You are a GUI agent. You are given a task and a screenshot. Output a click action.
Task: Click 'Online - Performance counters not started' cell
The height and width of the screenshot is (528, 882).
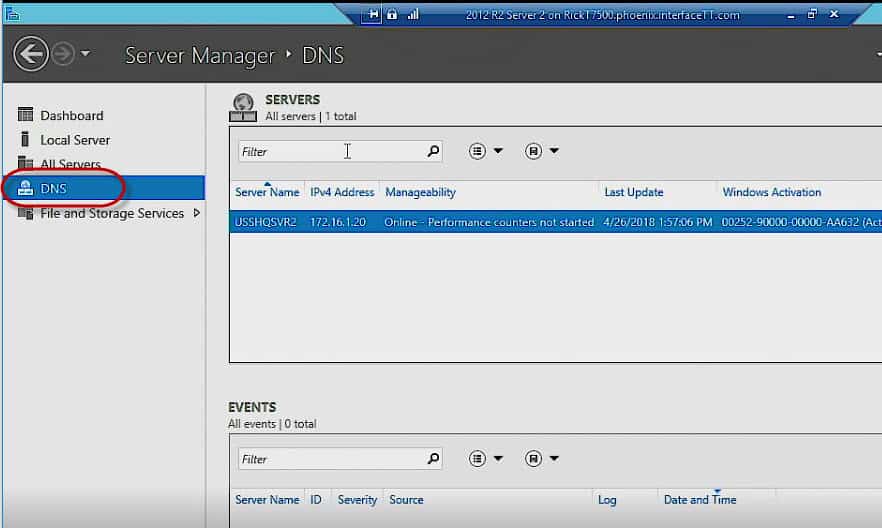coord(489,222)
